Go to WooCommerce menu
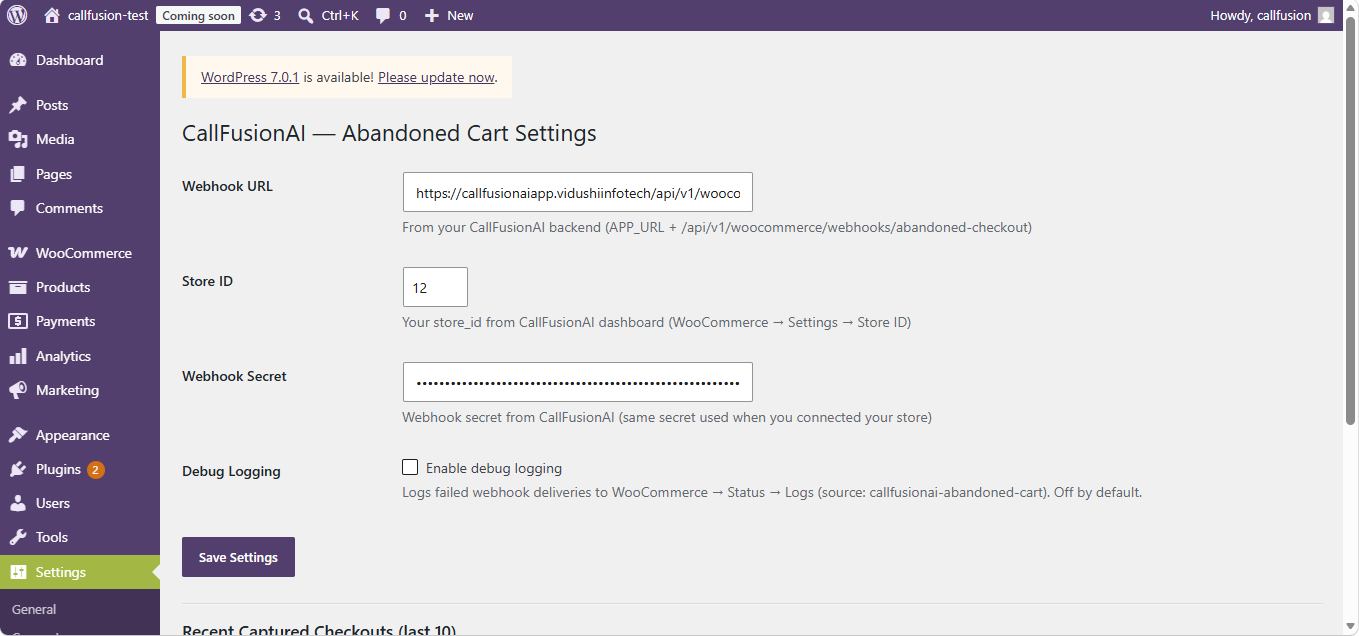Image resolution: width=1359 pixels, height=636 pixels. coord(80,253)
